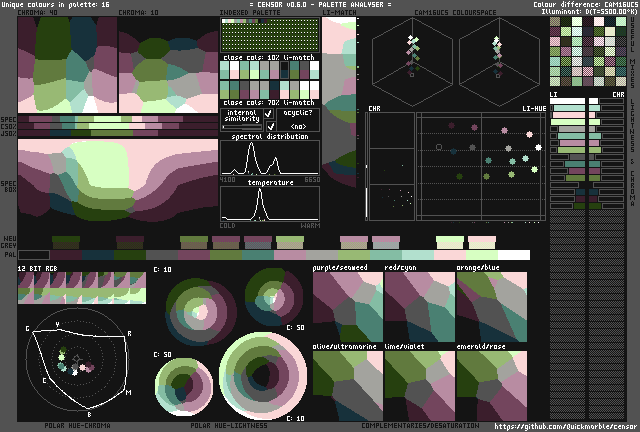Click the LI-MATCH vertical colour strip
The height and width of the screenshot is (432, 640).
(339, 102)
